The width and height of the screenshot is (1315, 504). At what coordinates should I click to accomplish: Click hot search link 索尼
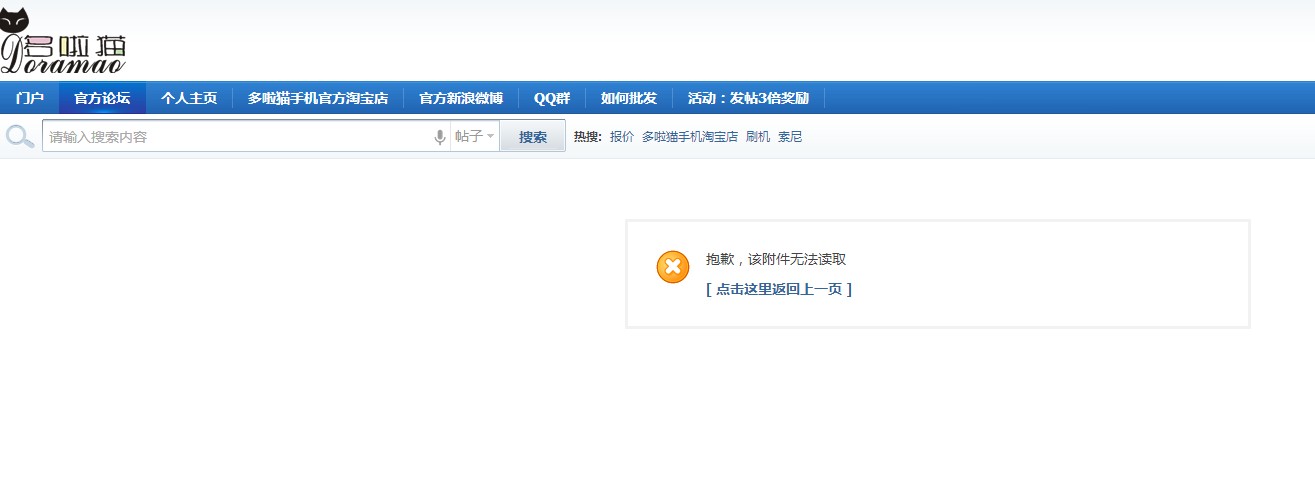click(x=790, y=137)
